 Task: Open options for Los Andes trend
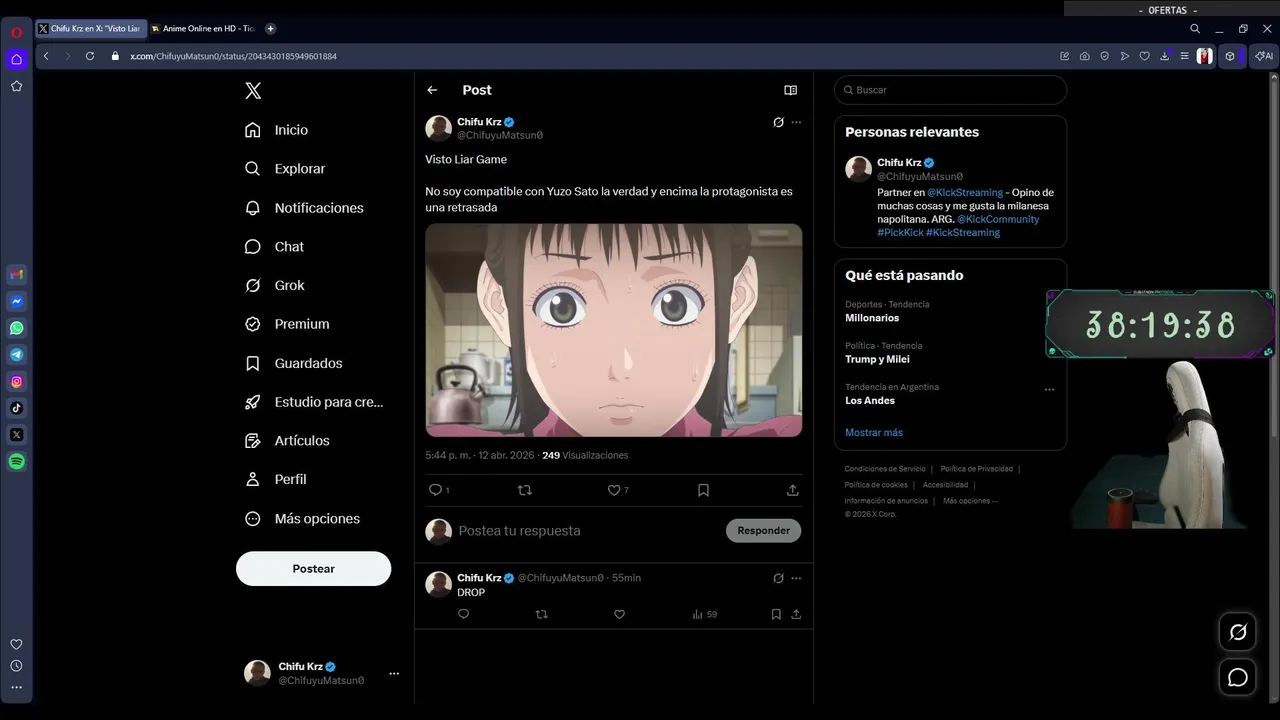point(1049,389)
